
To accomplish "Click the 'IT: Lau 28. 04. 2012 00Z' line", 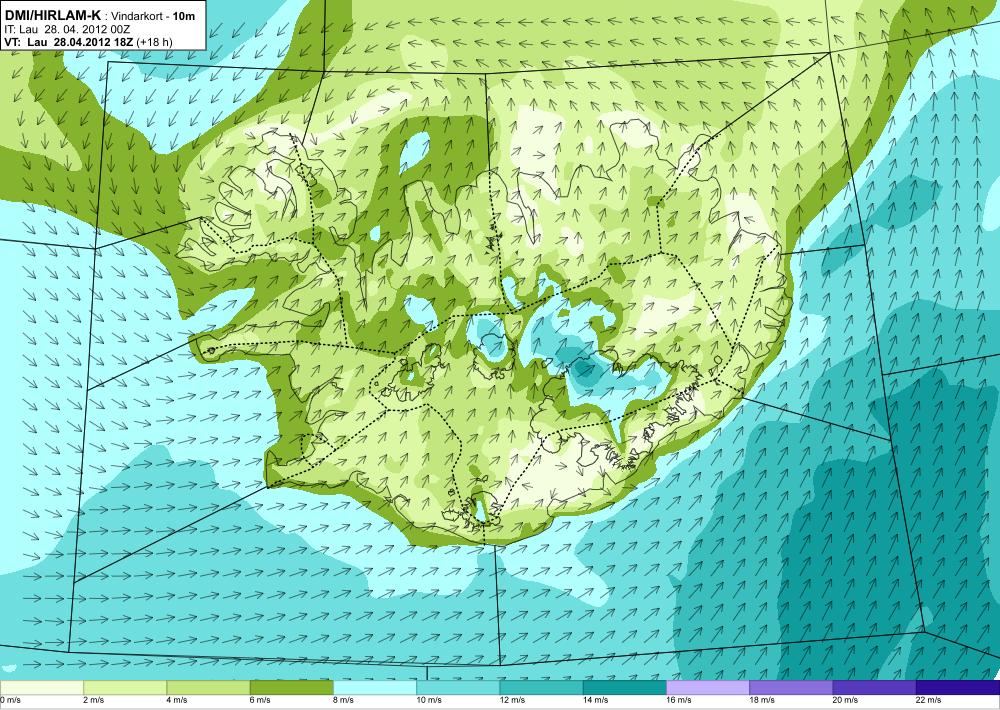I will (x=68, y=29).
